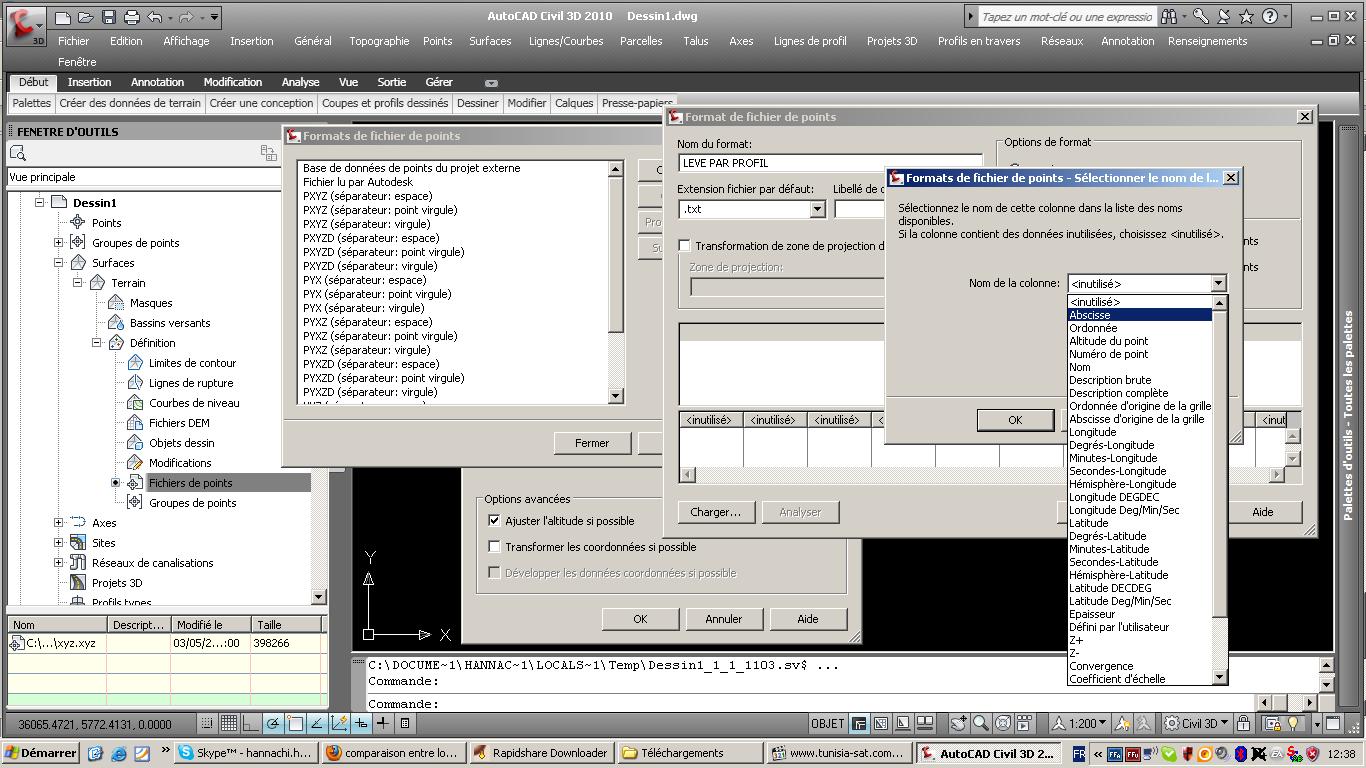Open the AutoCAD Civil 3D application menu

coord(24,24)
